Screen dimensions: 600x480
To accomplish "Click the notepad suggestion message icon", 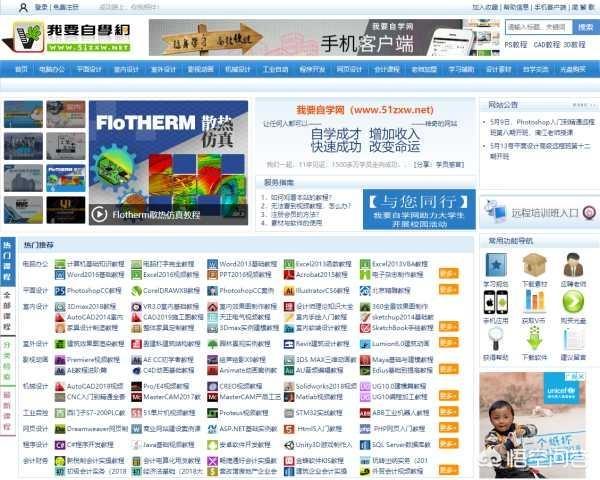I will pyautogui.click(x=573, y=338).
